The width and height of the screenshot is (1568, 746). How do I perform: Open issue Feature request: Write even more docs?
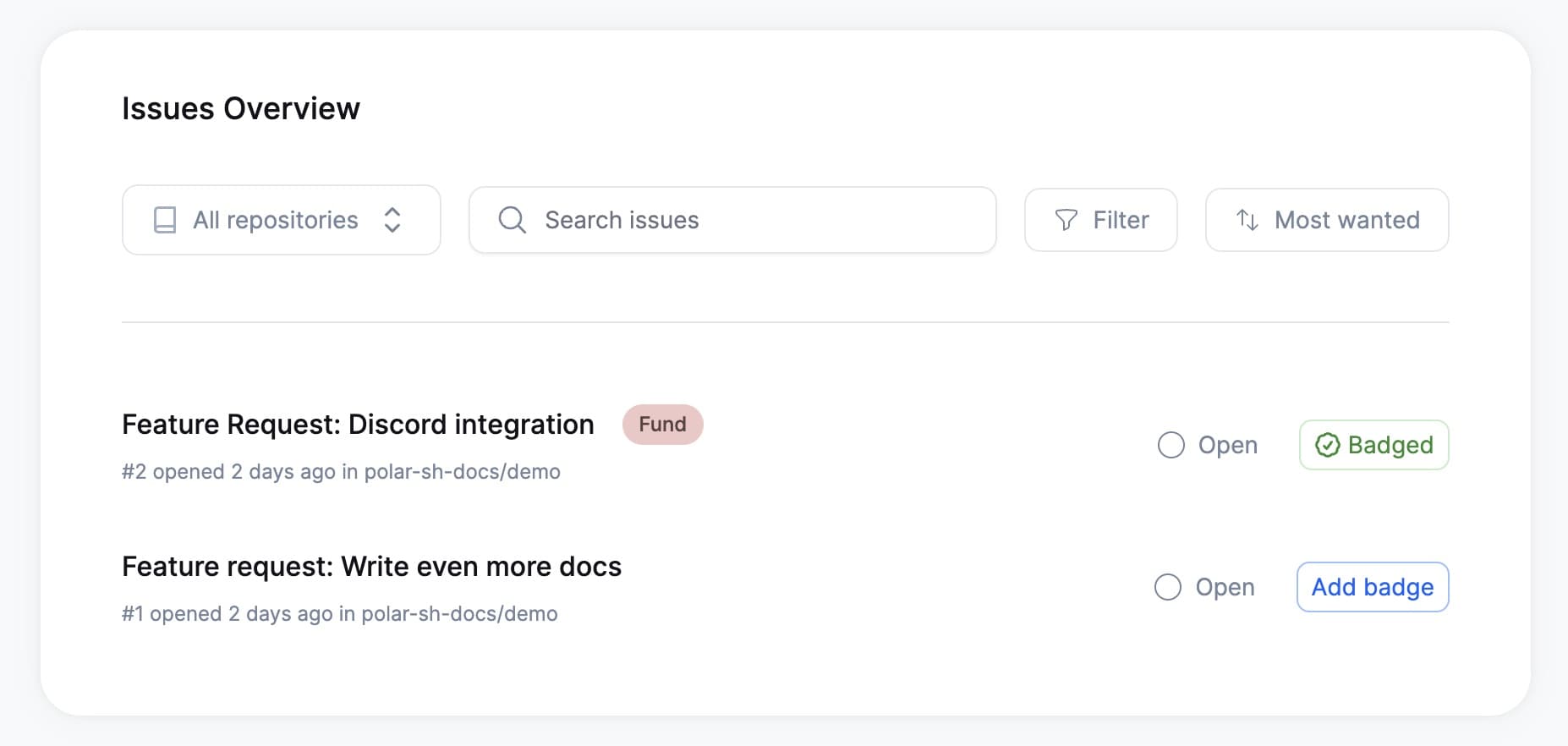371,567
